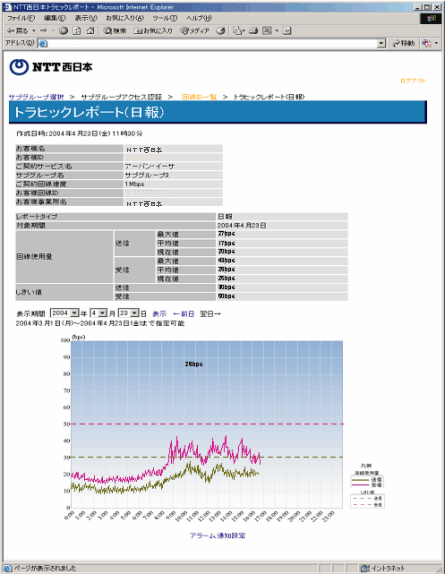The width and height of the screenshot is (445, 574).
Task: Click the 対象期間 2004年4月23日 value
Action: 242,226
